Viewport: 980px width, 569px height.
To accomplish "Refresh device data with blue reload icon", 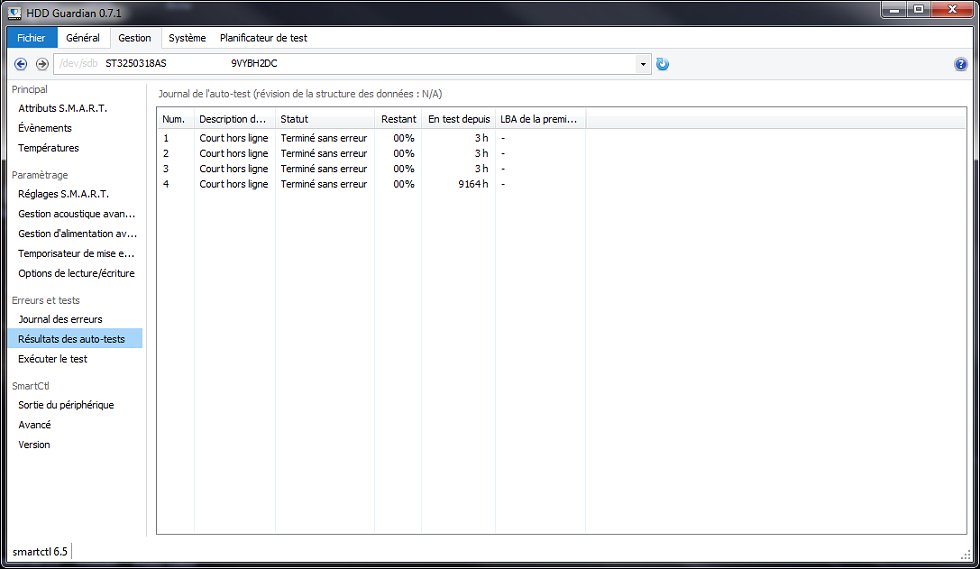I will [x=662, y=64].
